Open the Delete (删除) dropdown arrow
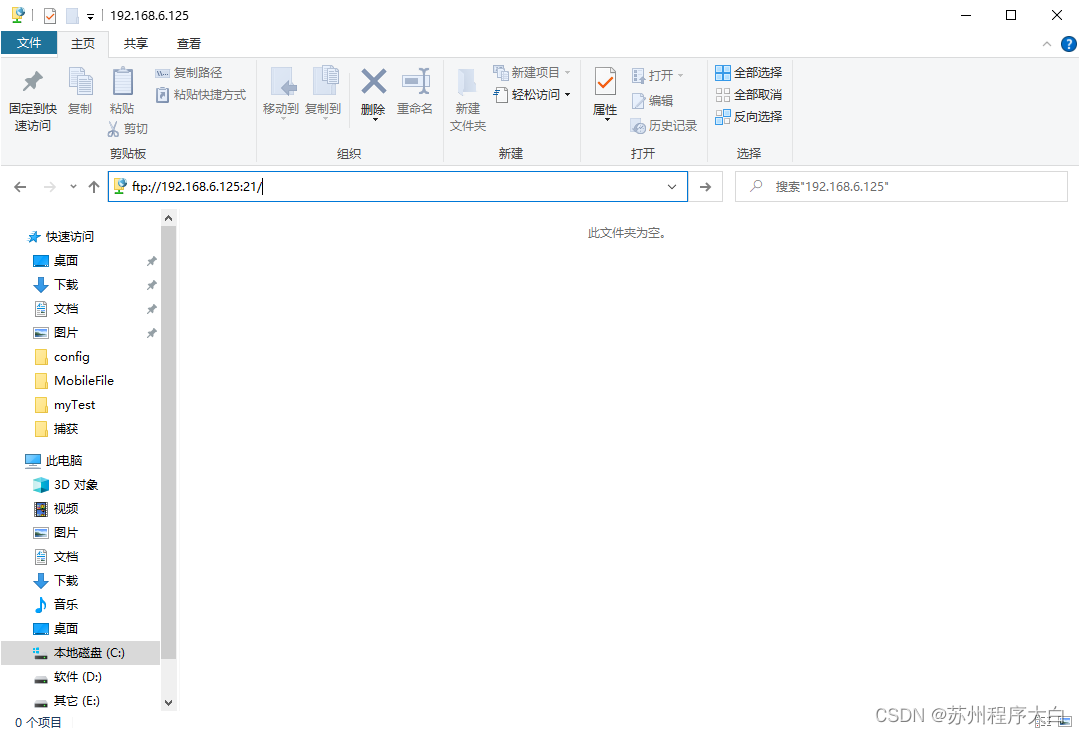The image size is (1079, 734). (x=375, y=120)
